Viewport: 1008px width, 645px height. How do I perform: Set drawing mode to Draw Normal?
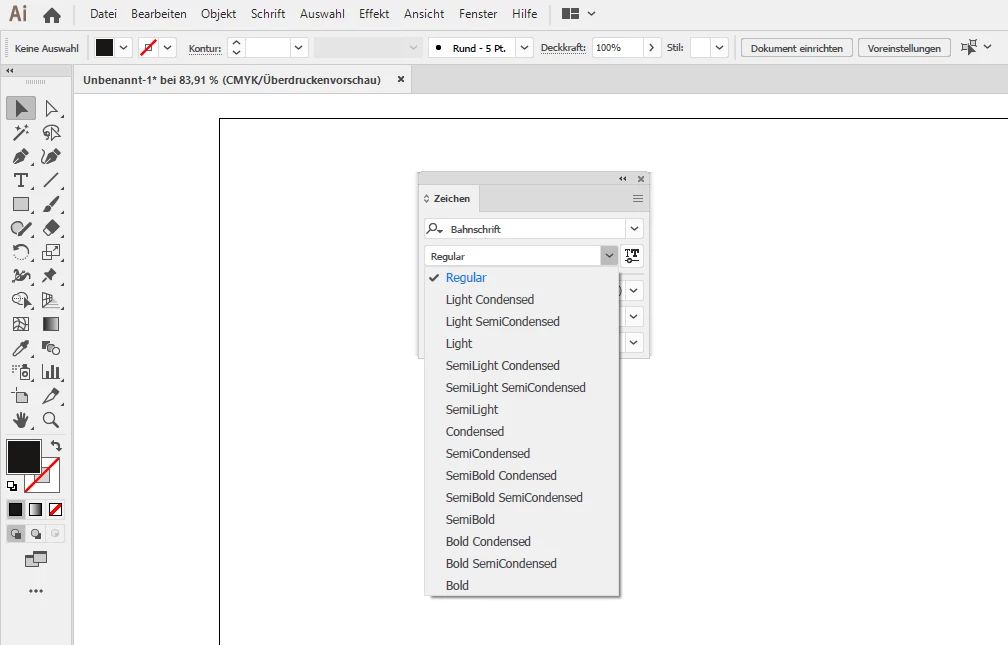click(x=16, y=533)
